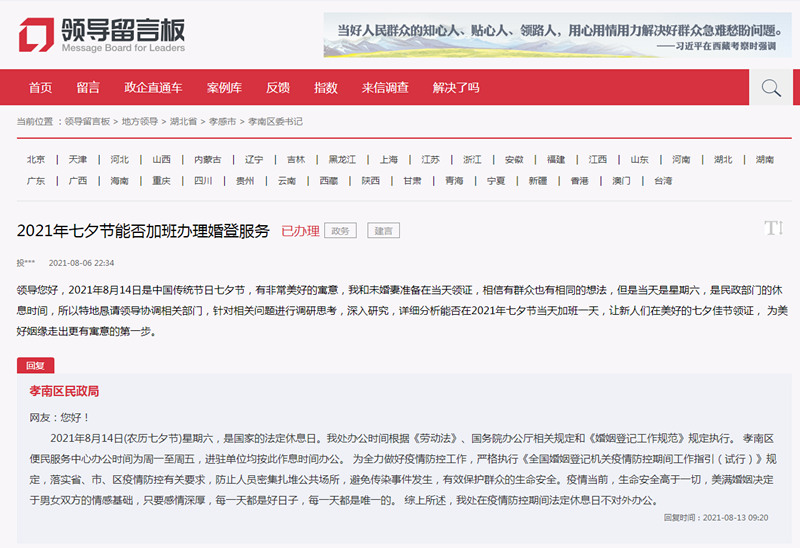Select the 湖北 province link

(x=723, y=160)
